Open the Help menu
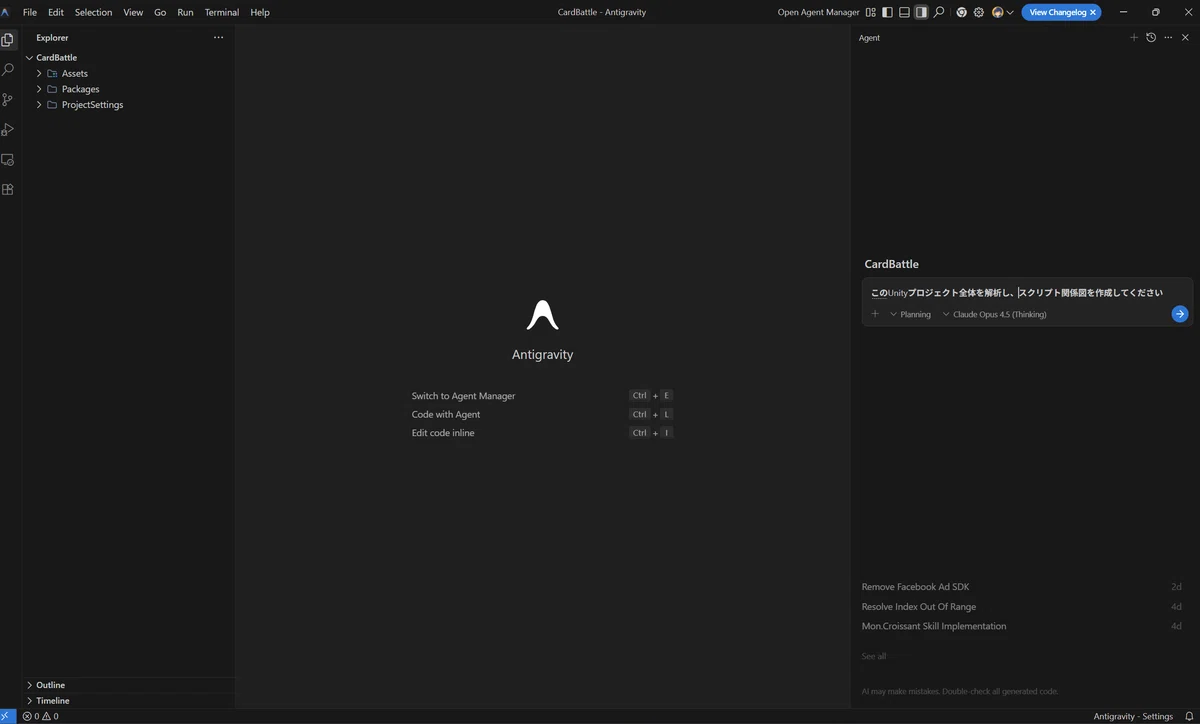 [x=260, y=12]
